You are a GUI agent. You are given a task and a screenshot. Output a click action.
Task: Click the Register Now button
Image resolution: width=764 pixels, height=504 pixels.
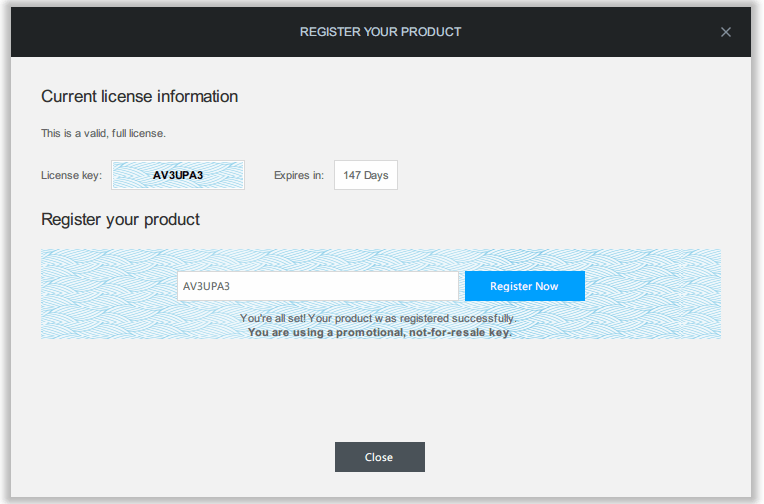click(525, 286)
